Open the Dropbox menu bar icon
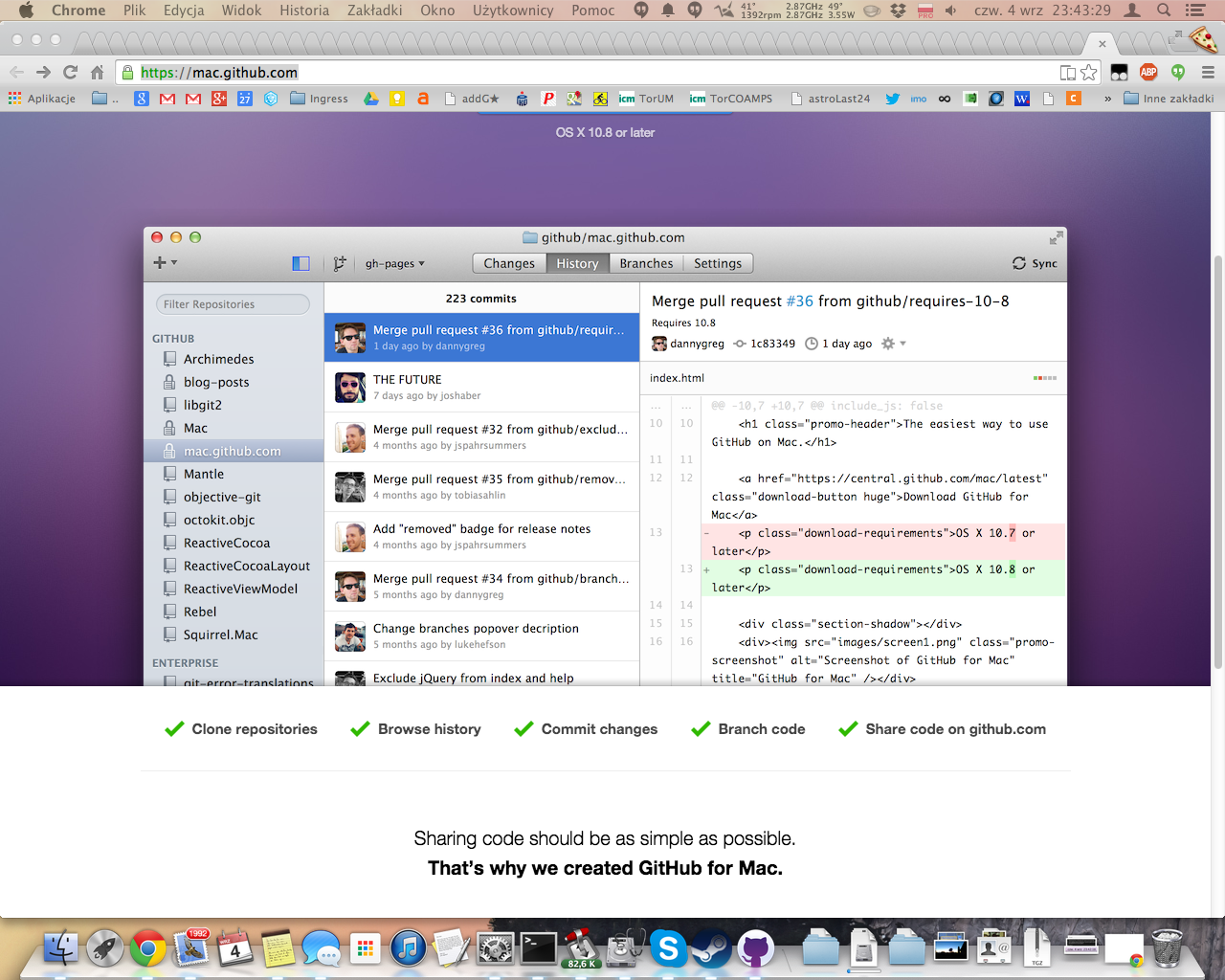The width and height of the screenshot is (1225, 980). tap(898, 11)
